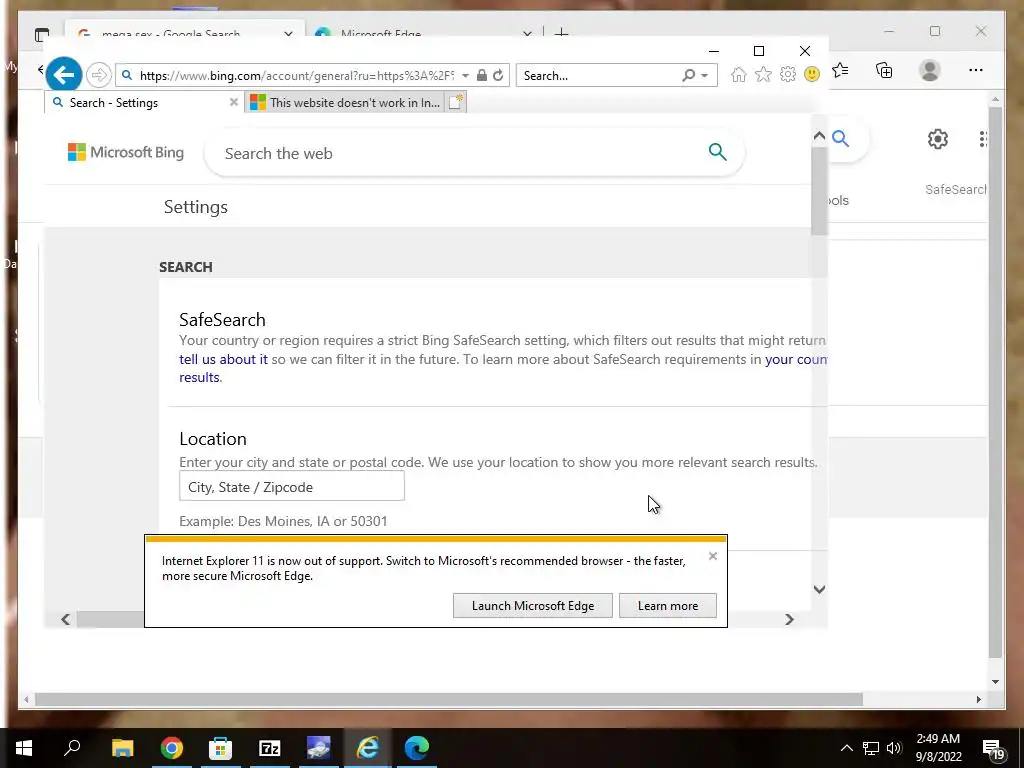Click the SafeSearch label in Edge page
This screenshot has height=768, width=1024.
click(955, 189)
